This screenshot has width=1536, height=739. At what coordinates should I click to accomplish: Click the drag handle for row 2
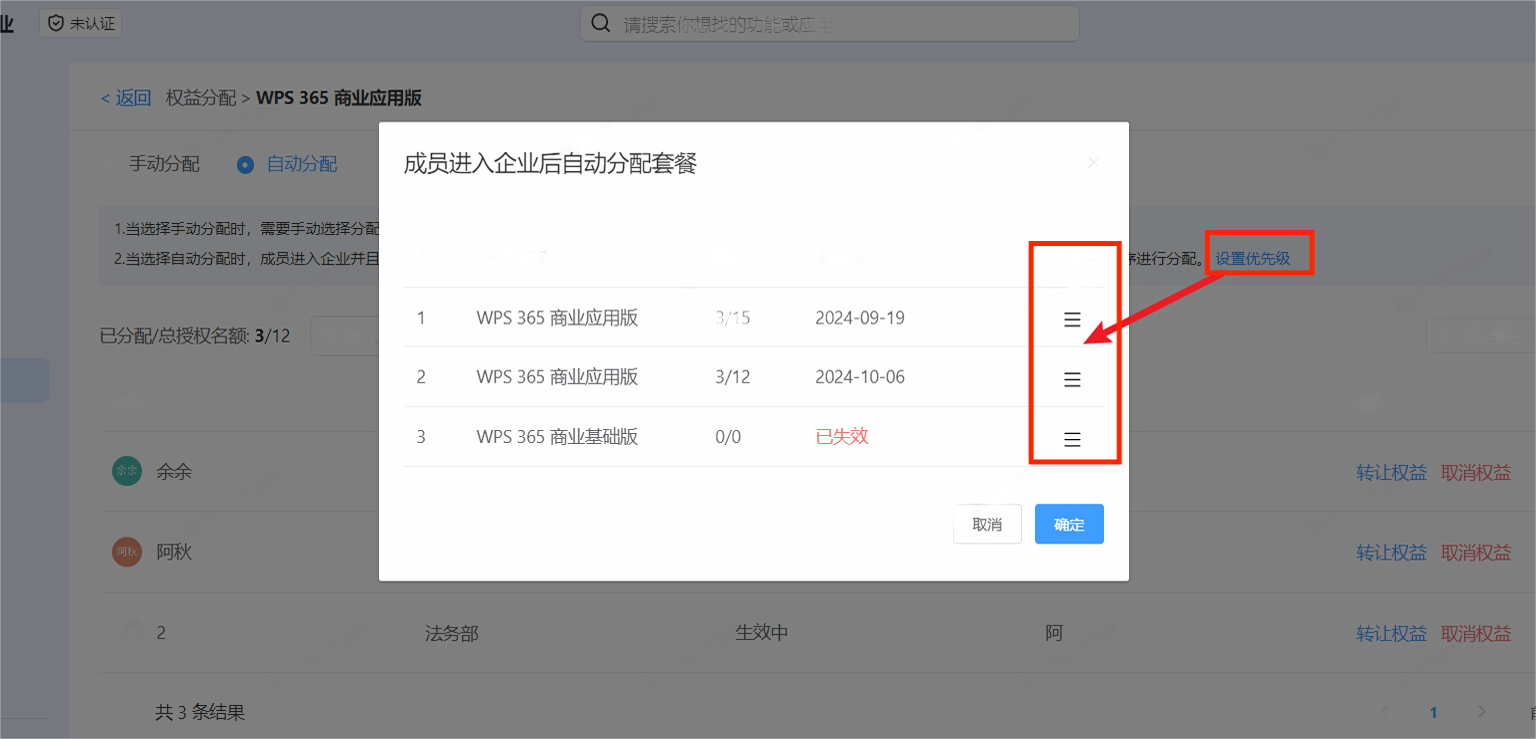pyautogui.click(x=1072, y=380)
